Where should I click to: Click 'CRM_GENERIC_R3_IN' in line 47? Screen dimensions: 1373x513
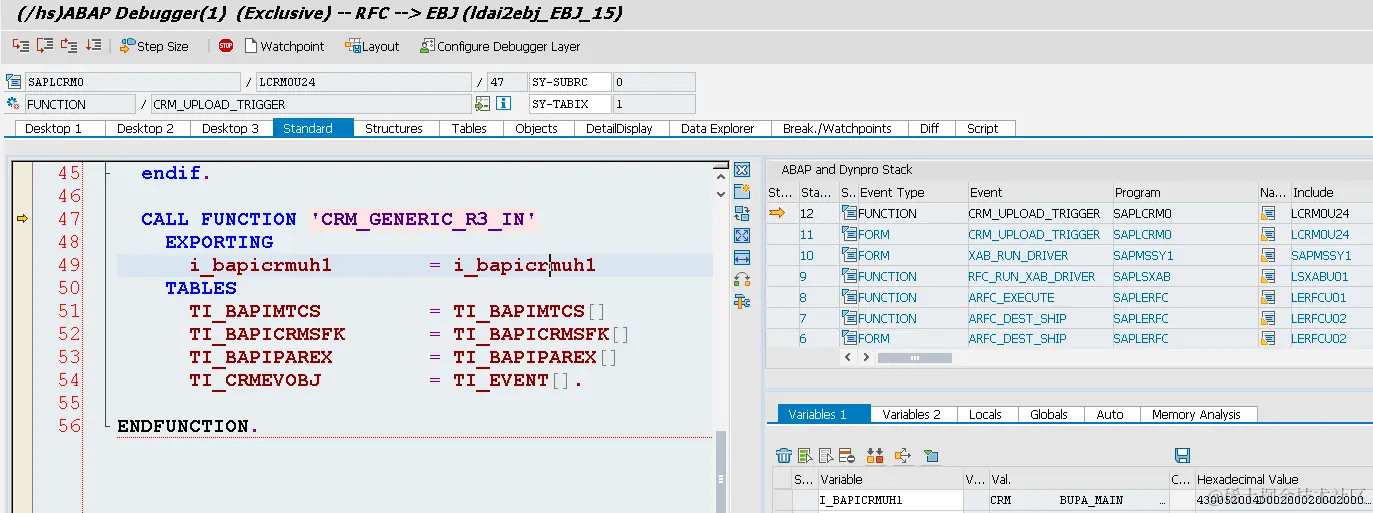click(x=423, y=219)
